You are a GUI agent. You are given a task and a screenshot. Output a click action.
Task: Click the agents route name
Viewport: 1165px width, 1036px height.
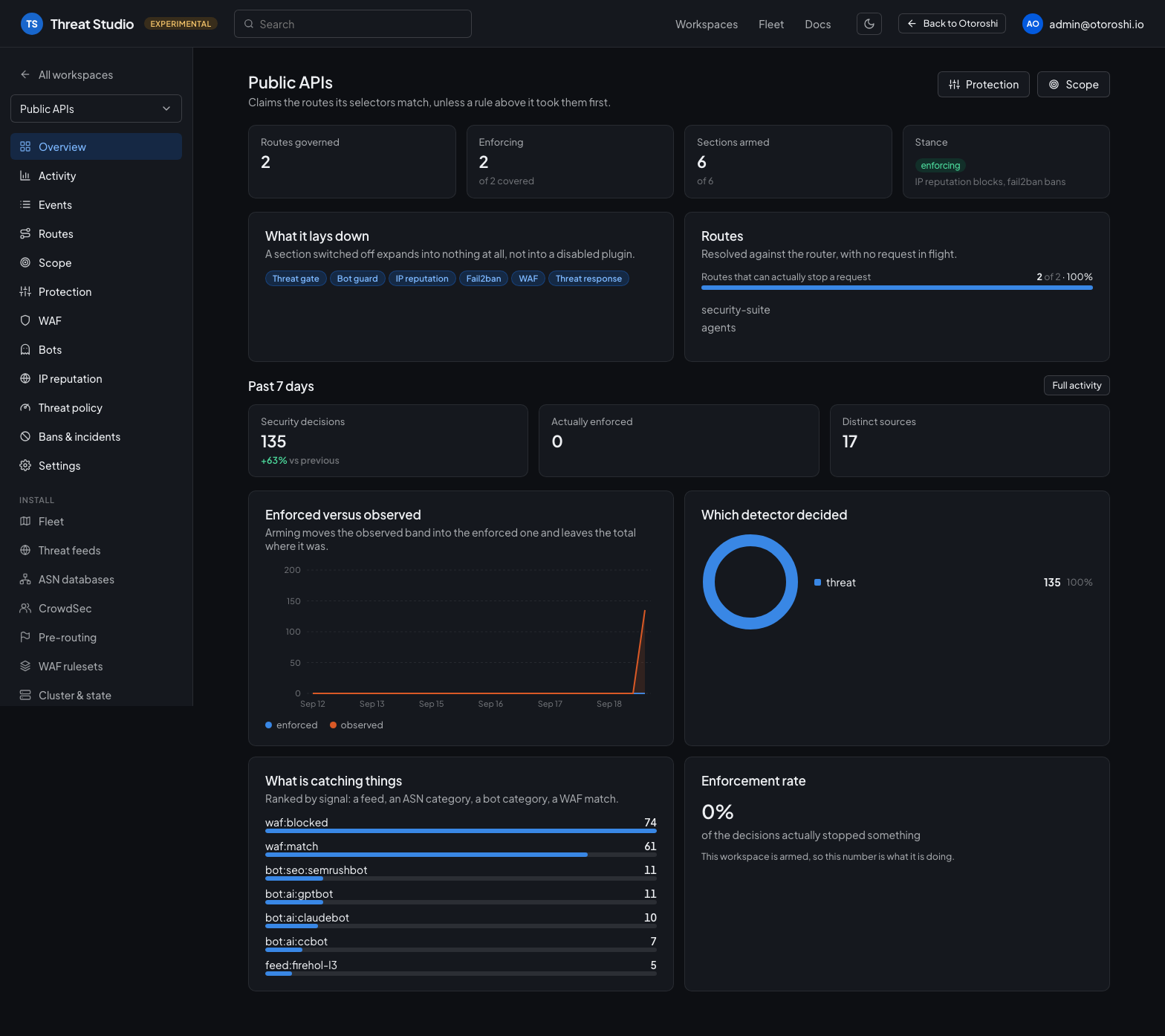(x=718, y=328)
